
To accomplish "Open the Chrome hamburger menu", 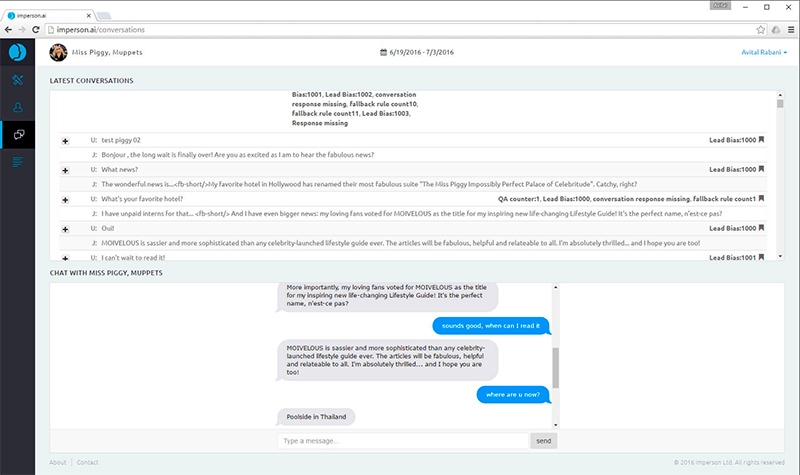I will click(x=788, y=31).
